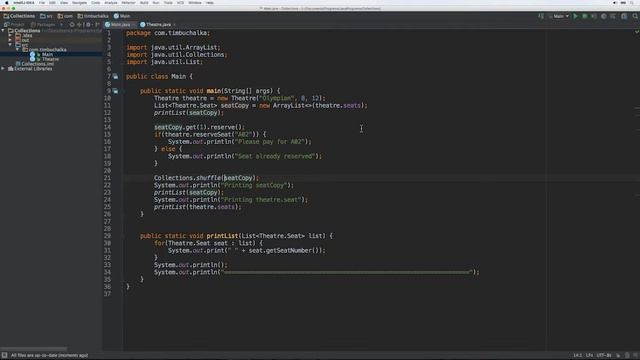Image resolution: width=640 pixels, height=360 pixels.
Task: Click com breadcrumb in navigation bar
Action: 65,16
